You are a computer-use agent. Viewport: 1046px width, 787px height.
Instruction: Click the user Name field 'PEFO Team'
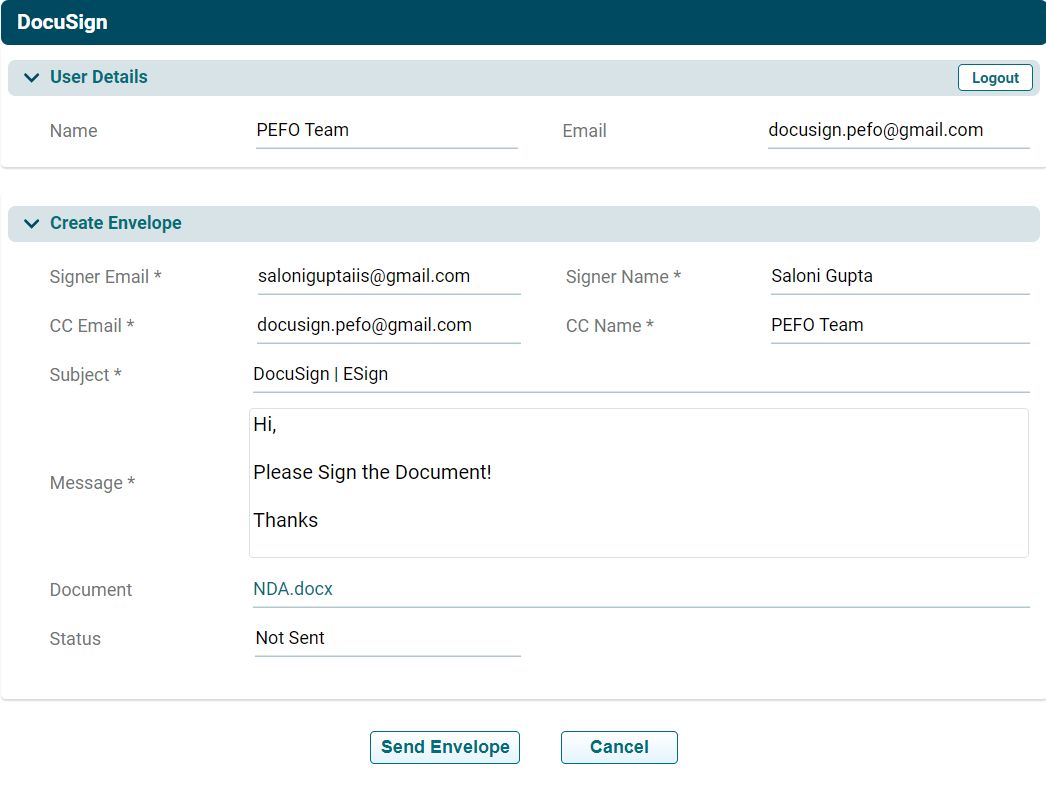pos(385,130)
